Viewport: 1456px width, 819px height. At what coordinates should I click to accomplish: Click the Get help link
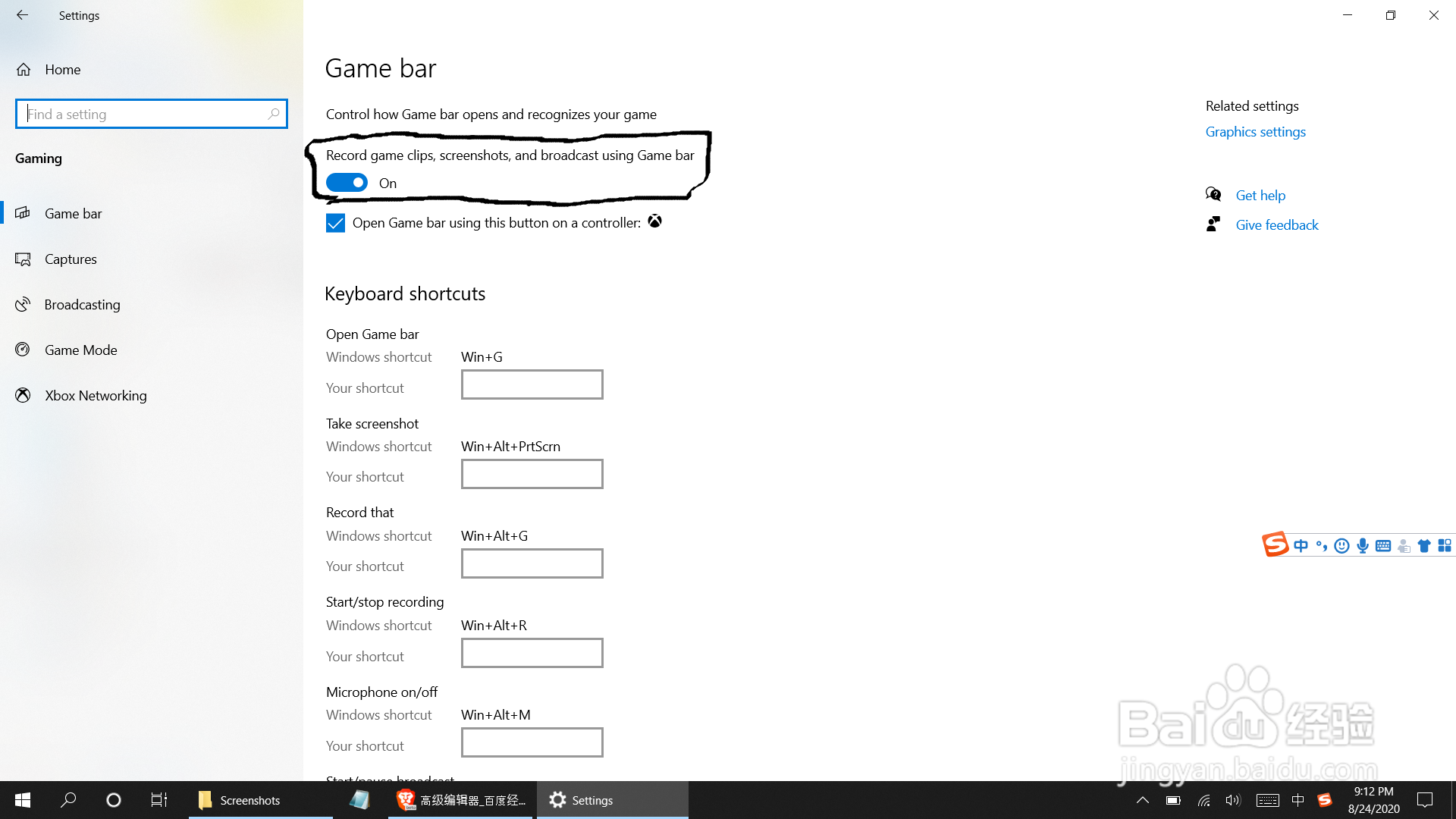pos(1260,196)
